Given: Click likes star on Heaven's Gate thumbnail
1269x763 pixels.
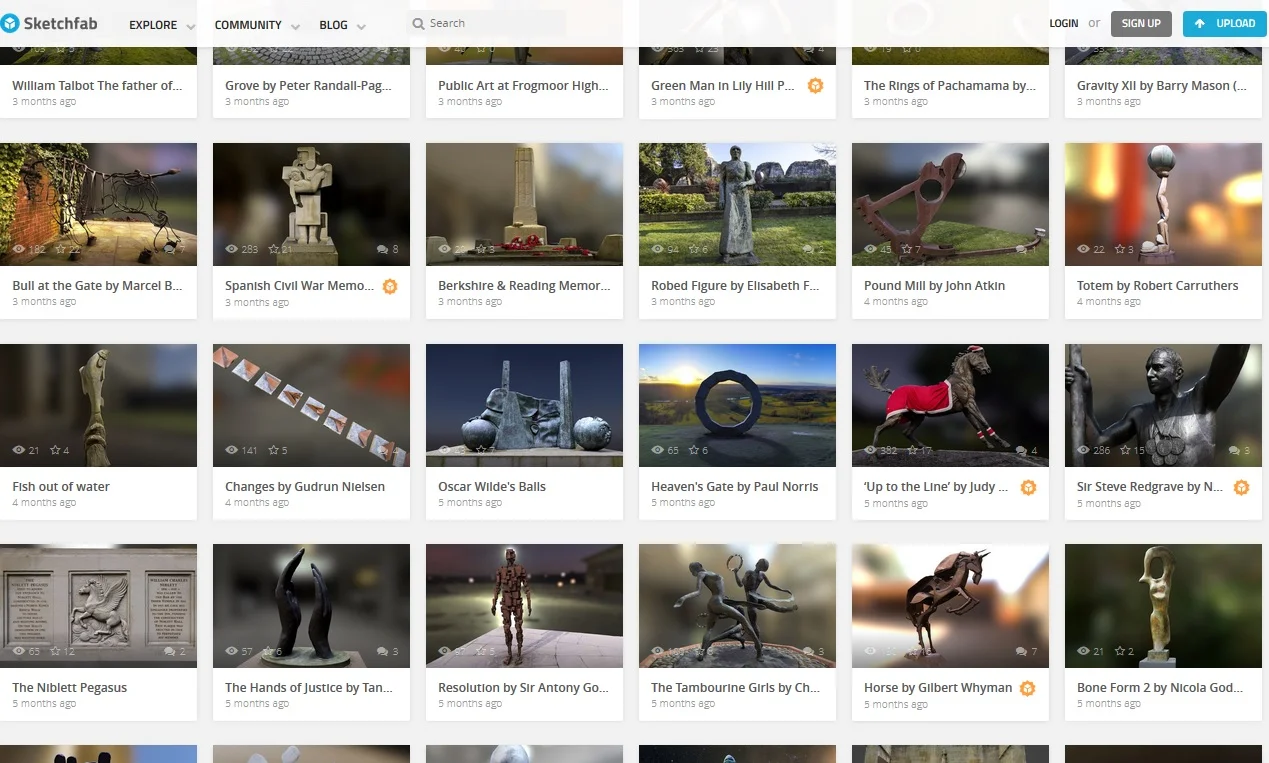Looking at the screenshot, I should 692,450.
